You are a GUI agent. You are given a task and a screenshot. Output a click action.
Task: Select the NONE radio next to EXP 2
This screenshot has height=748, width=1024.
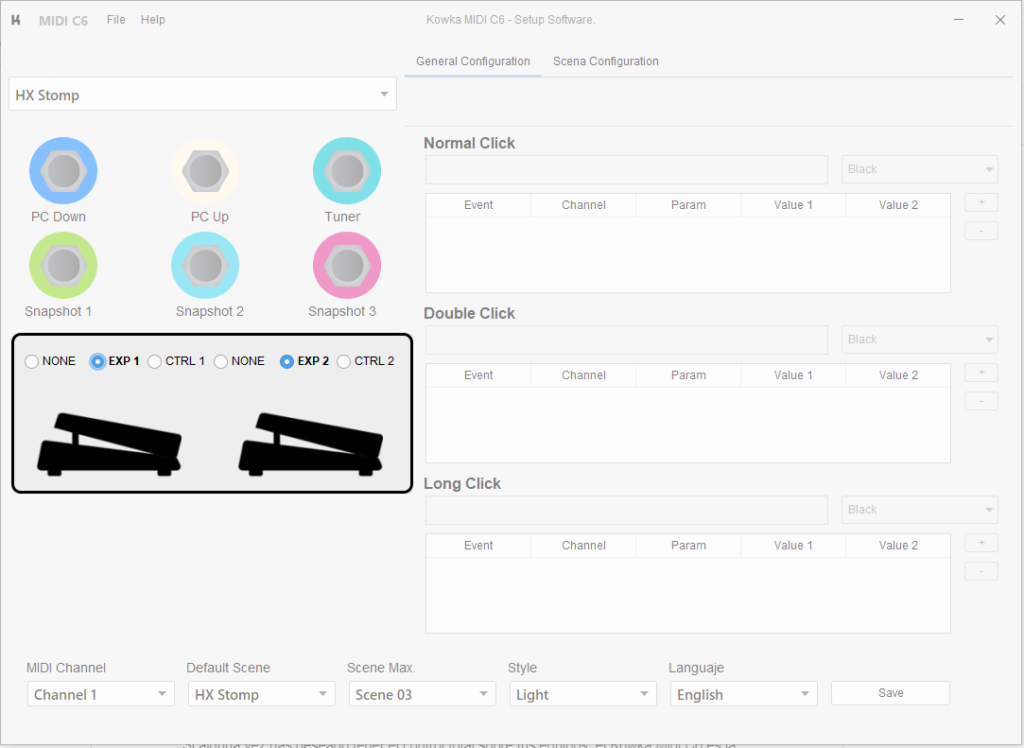(x=221, y=361)
